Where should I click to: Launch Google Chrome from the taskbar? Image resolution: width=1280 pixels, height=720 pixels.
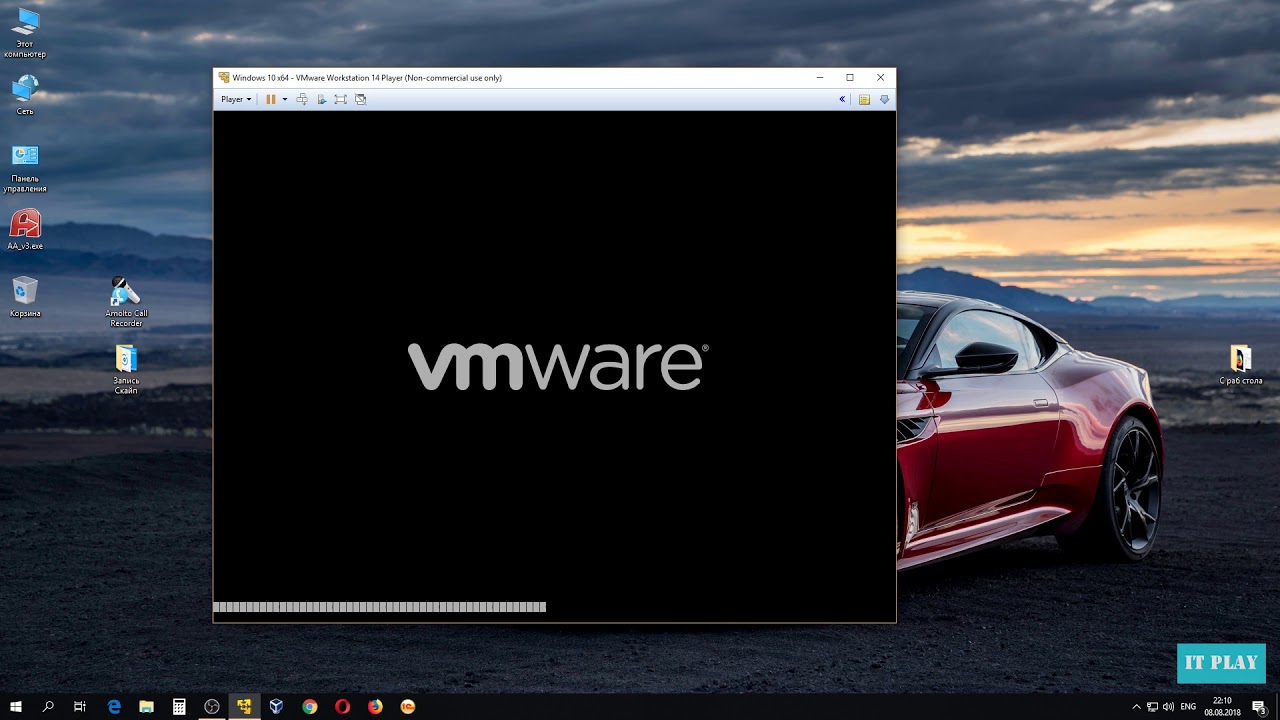pyautogui.click(x=310, y=706)
